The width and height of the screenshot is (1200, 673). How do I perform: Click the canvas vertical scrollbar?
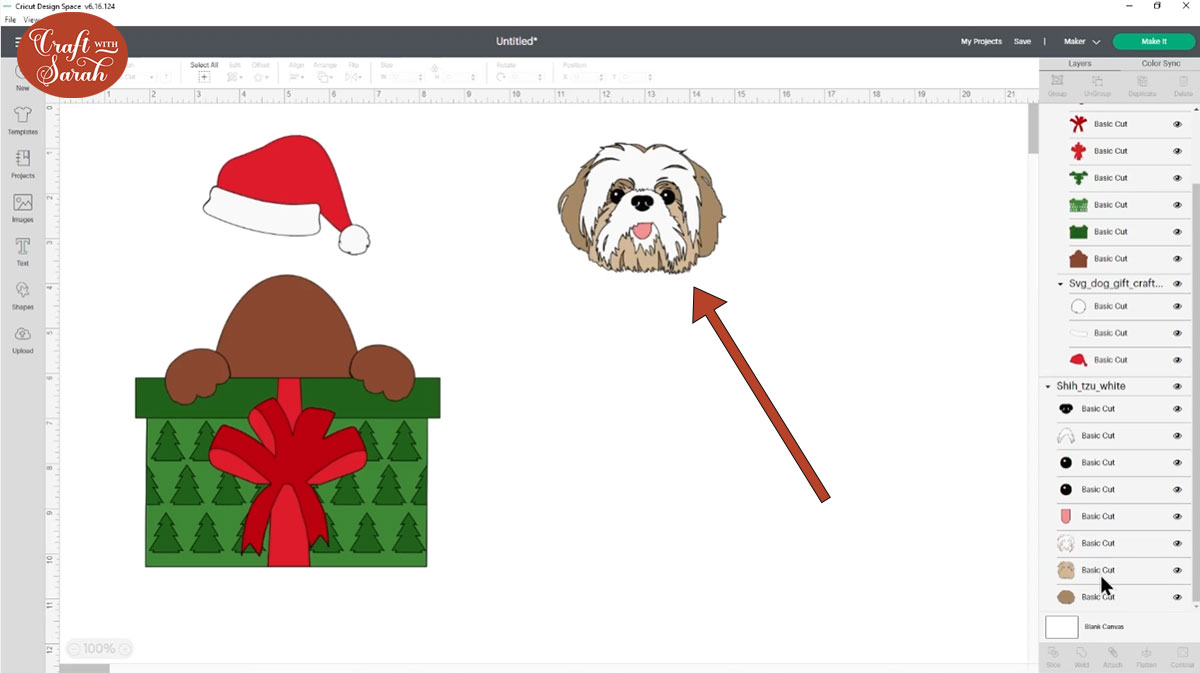point(1032,130)
